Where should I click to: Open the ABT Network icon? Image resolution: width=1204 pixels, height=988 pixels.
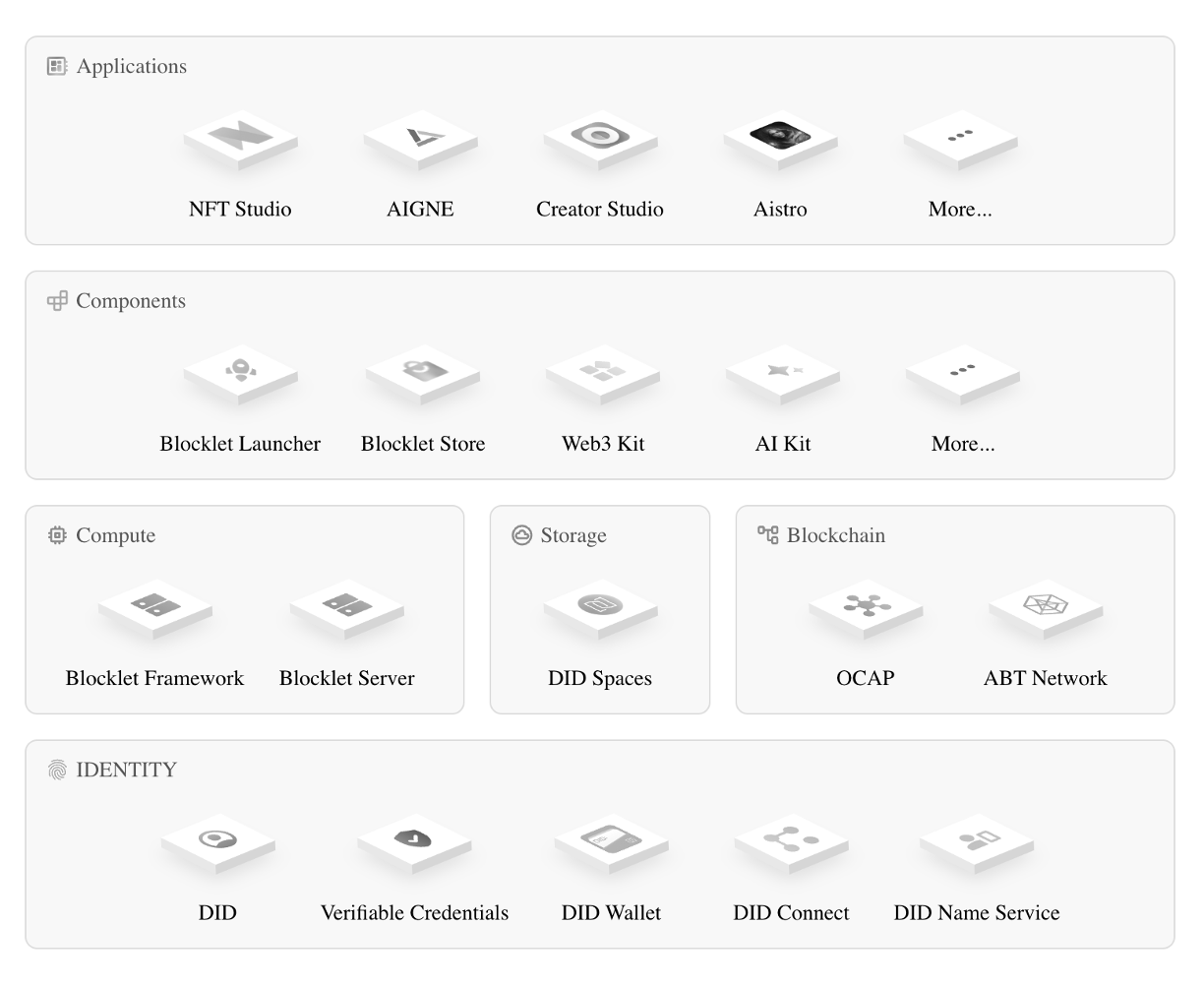pyautogui.click(x=1046, y=607)
